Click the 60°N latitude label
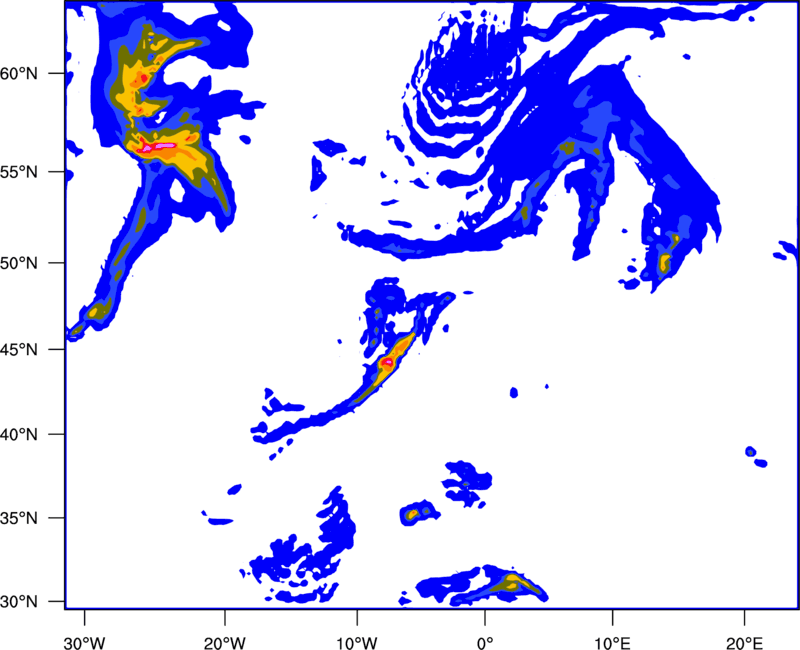The image size is (800, 650). [19, 73]
